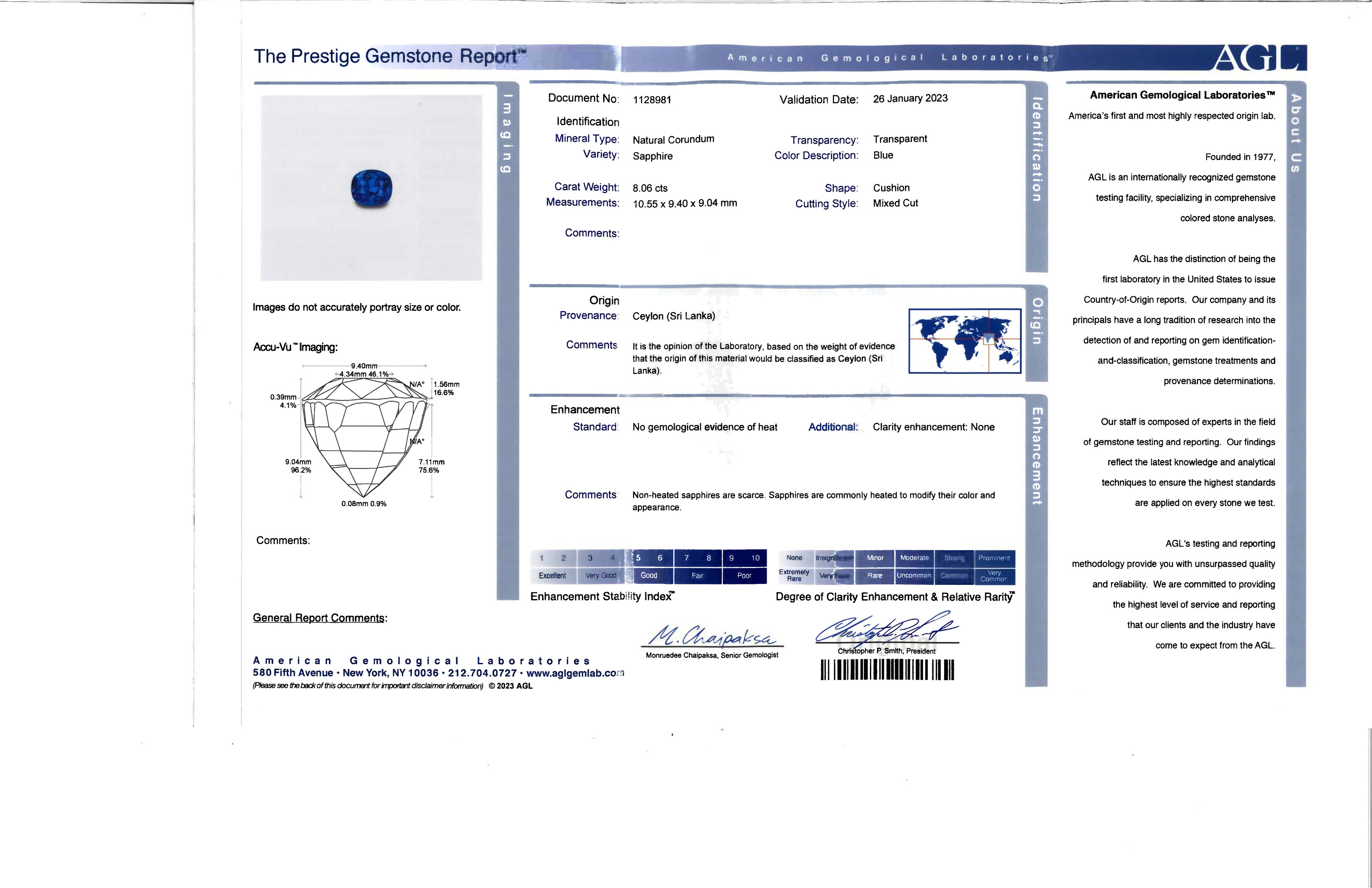This screenshot has height=888, width=1372.
Task: Click the Sapphire variety value
Action: (653, 156)
